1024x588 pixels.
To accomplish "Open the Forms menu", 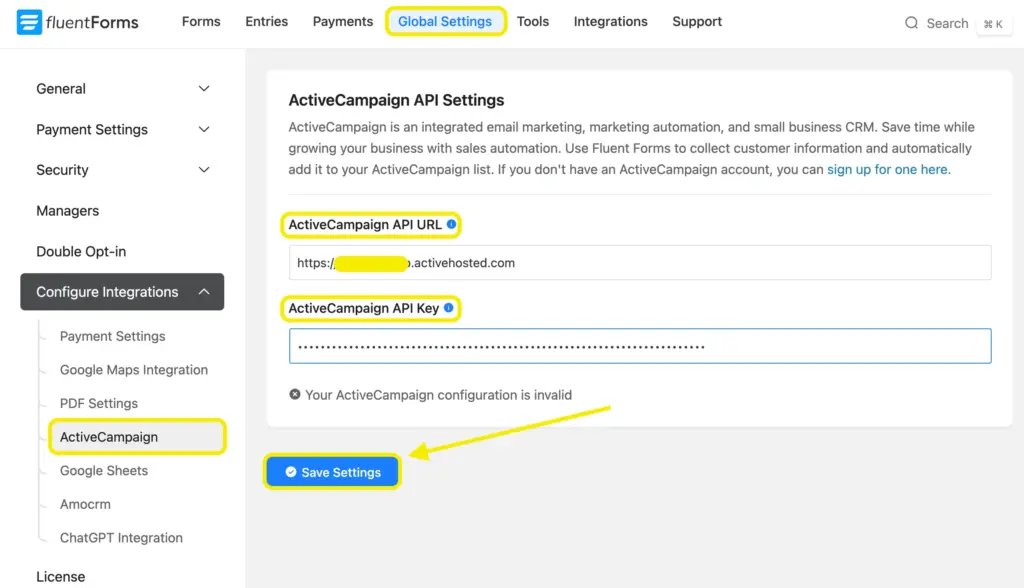I will click(x=201, y=21).
